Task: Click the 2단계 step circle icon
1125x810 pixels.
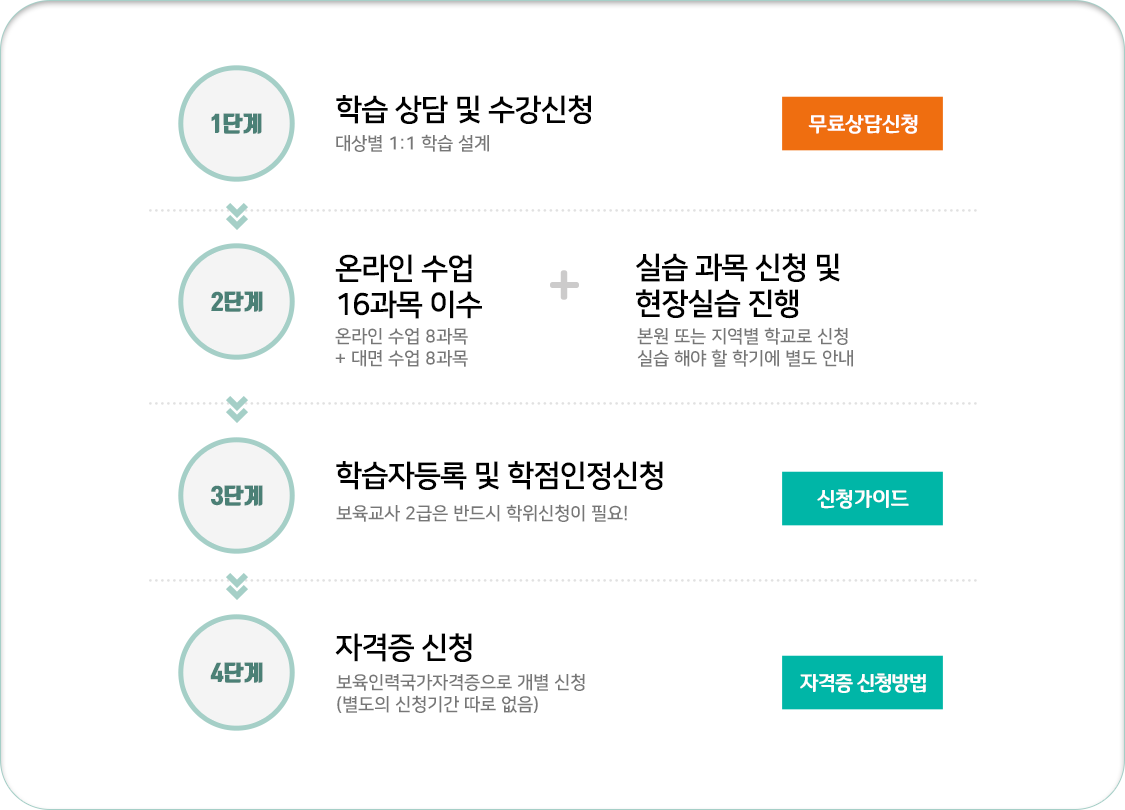Action: [x=236, y=301]
